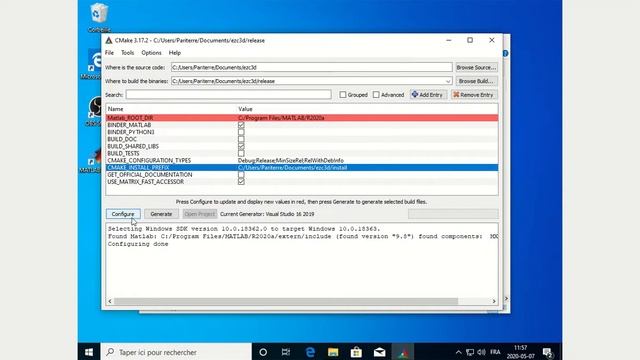Click CMake logo in title bar

(109, 40)
